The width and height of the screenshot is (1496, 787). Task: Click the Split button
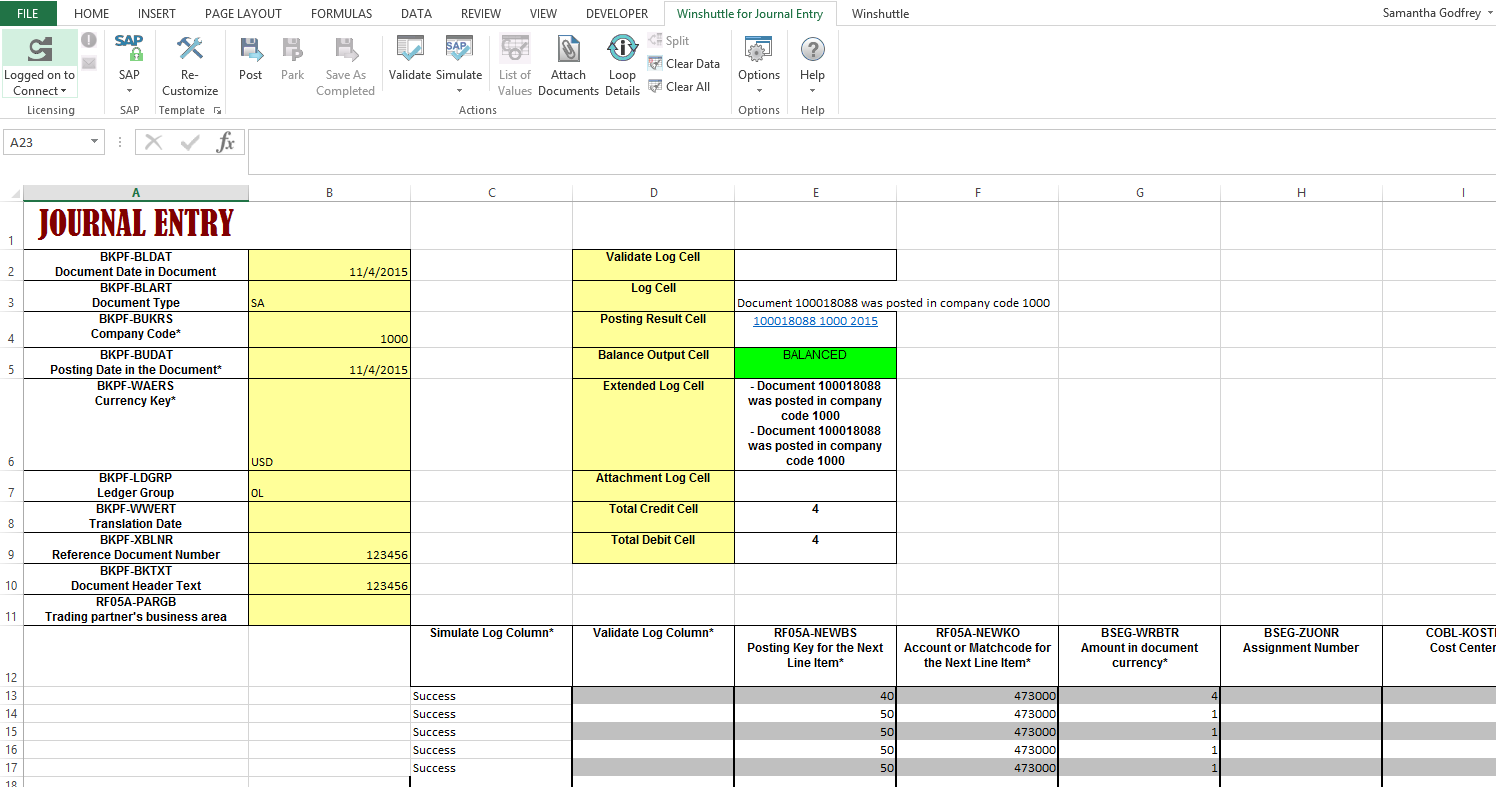click(x=668, y=40)
